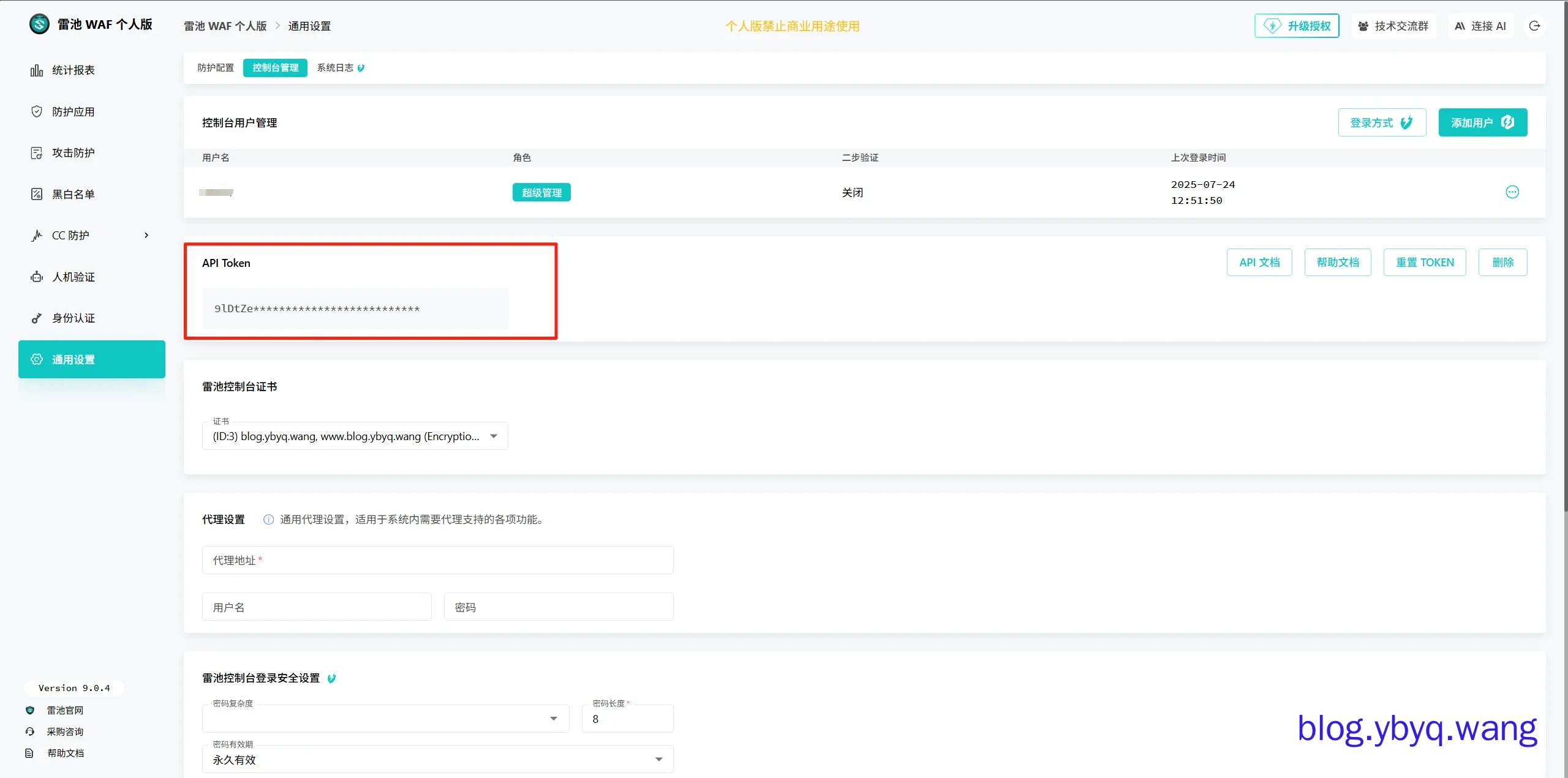1568x778 pixels.
Task: Click the Version 9.0.4 label
Action: [x=74, y=688]
